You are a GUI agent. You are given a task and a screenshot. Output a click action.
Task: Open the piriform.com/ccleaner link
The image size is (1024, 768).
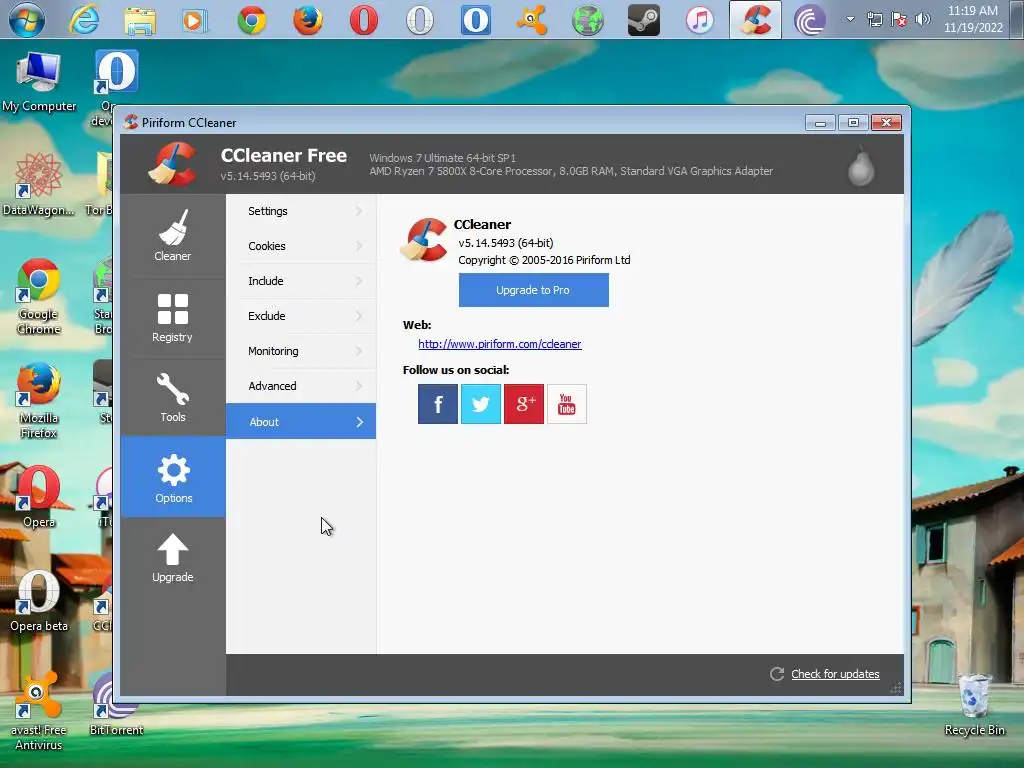click(500, 344)
